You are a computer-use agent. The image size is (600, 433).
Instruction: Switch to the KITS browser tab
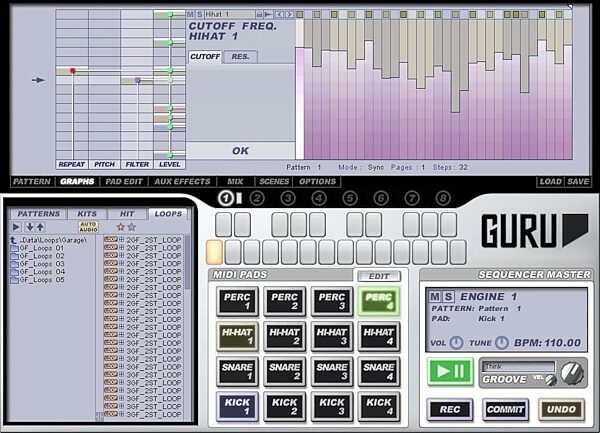click(87, 214)
